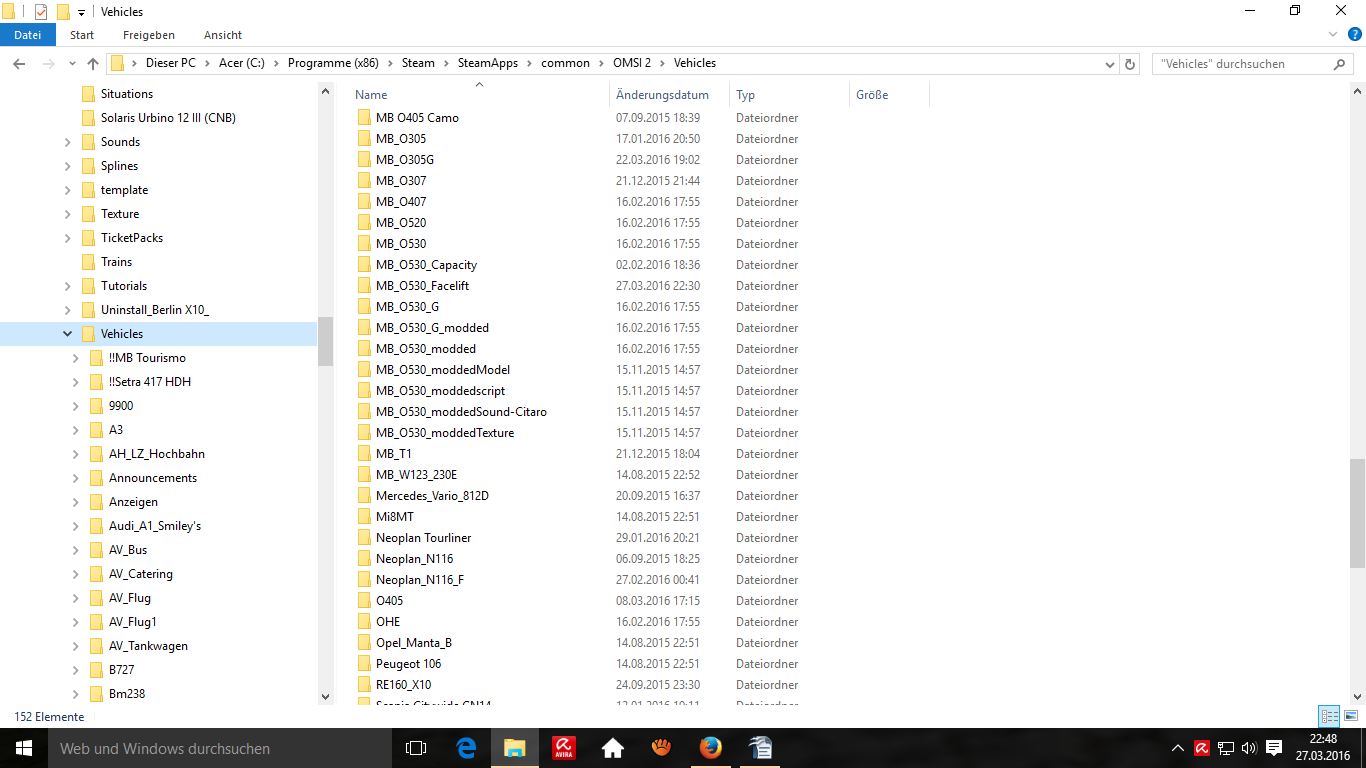Click the New folder quick access icon
The width and height of the screenshot is (1366, 768).
coord(63,12)
